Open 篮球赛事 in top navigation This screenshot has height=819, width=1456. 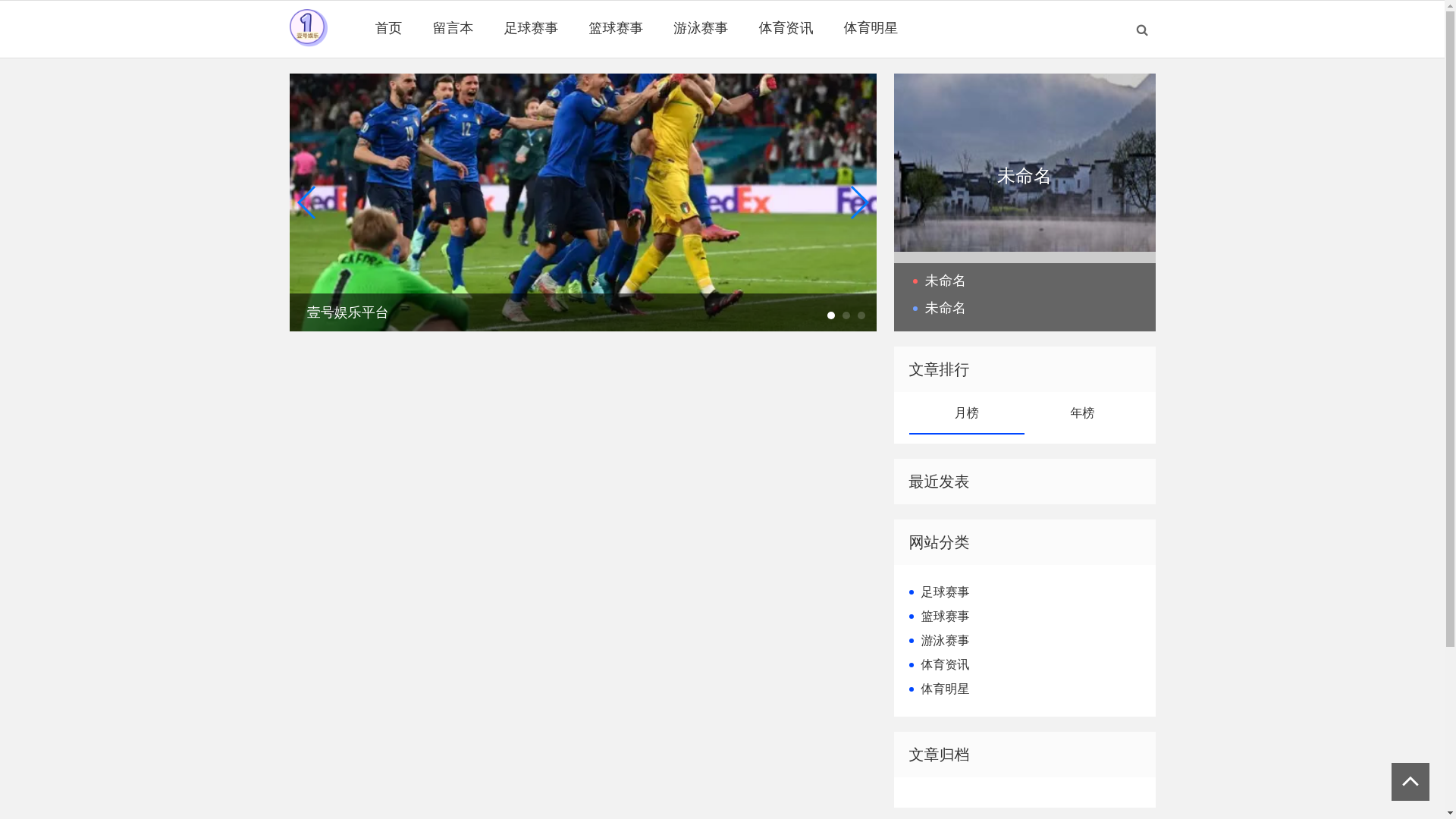tap(616, 28)
